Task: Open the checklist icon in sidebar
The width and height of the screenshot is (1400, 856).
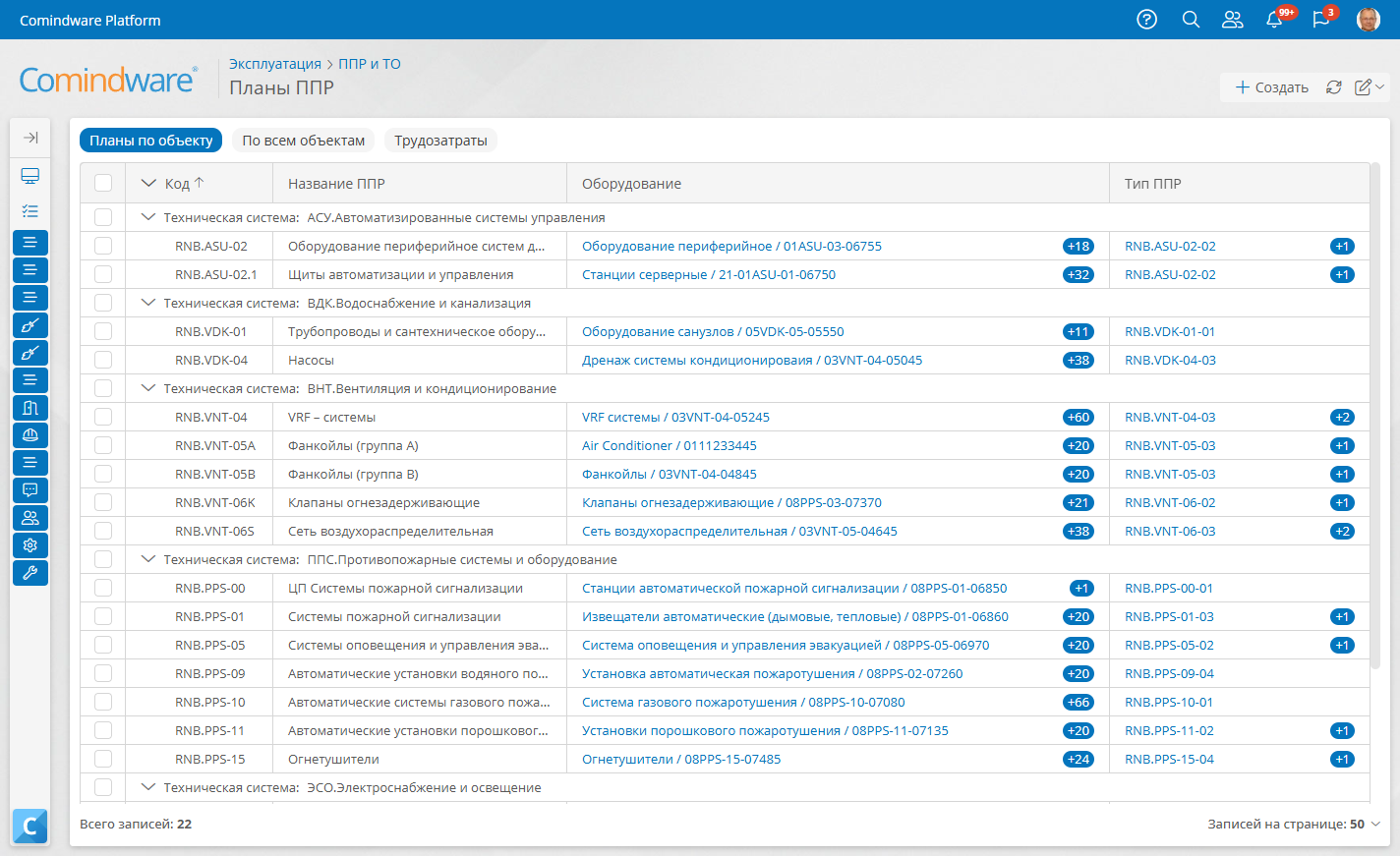Action: coord(30,211)
